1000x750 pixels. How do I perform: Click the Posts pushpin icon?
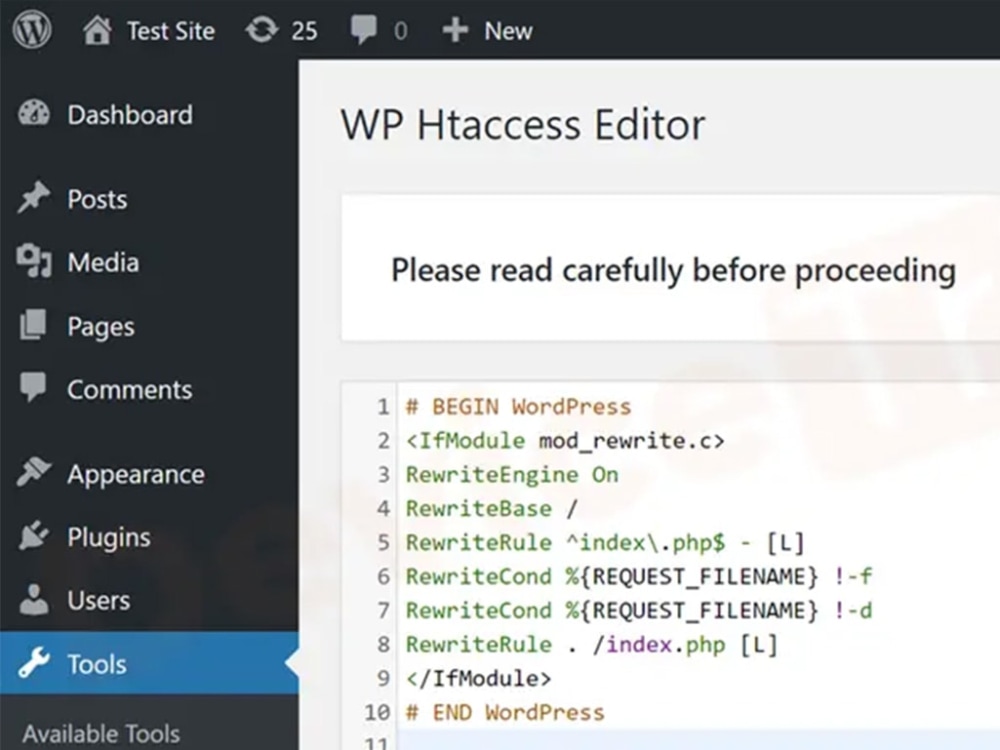pyautogui.click(x=34, y=198)
